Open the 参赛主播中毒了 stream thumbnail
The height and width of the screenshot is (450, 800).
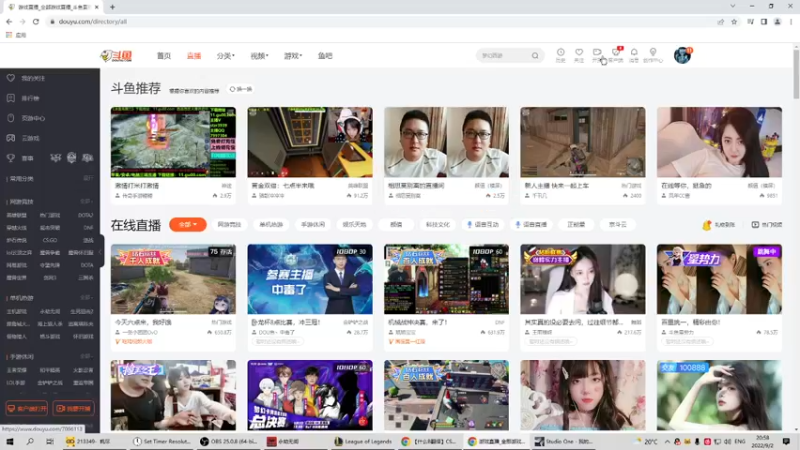[310, 279]
